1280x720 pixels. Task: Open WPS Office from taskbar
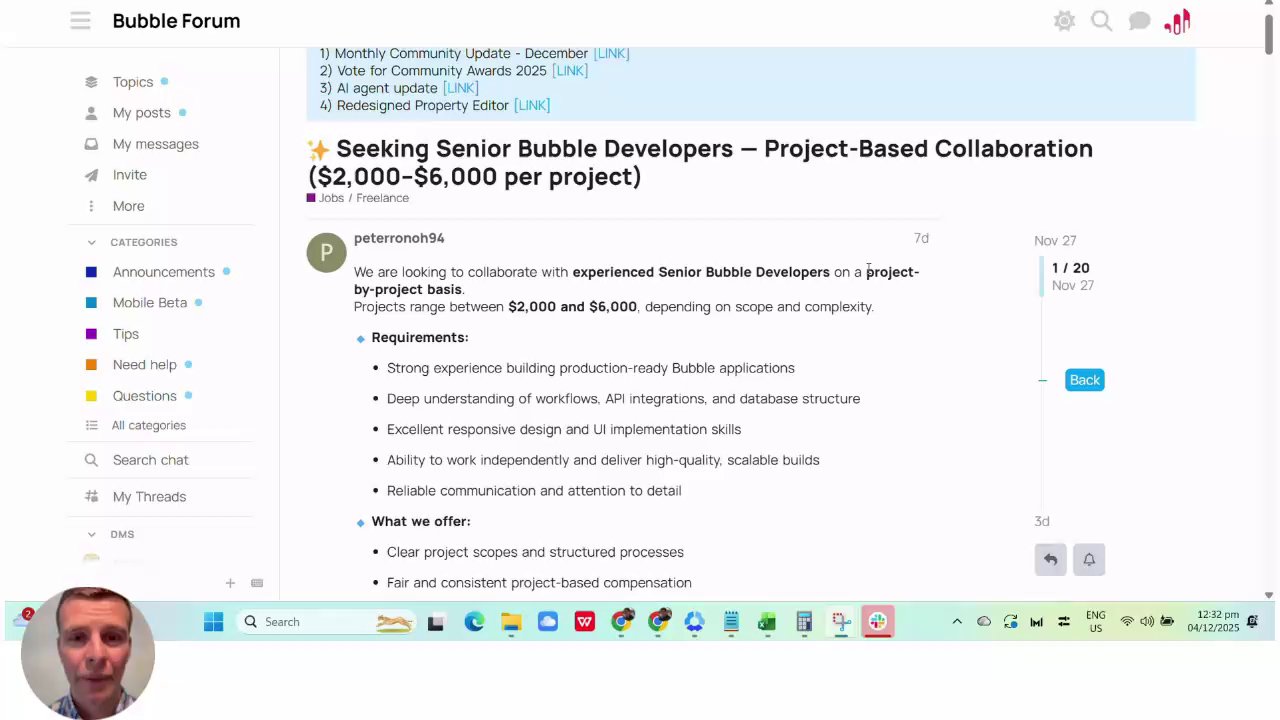pyautogui.click(x=585, y=622)
